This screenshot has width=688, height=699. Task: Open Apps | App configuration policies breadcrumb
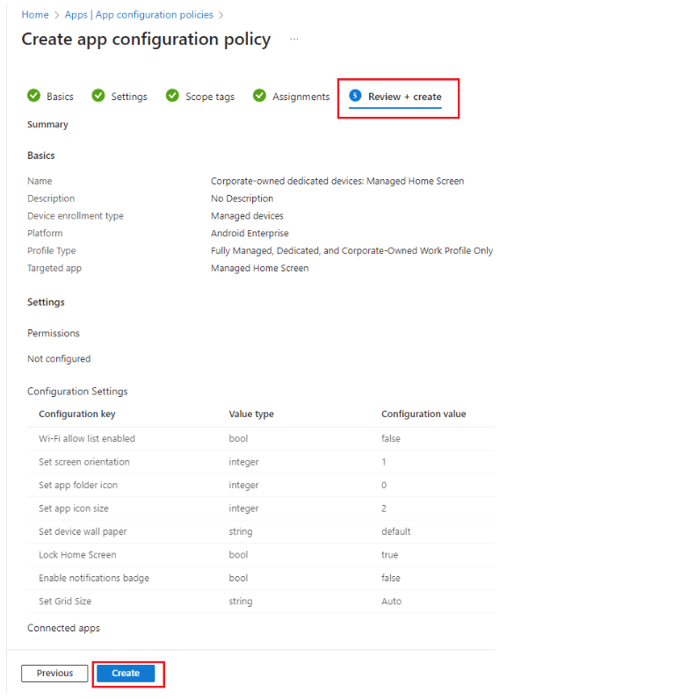click(139, 15)
